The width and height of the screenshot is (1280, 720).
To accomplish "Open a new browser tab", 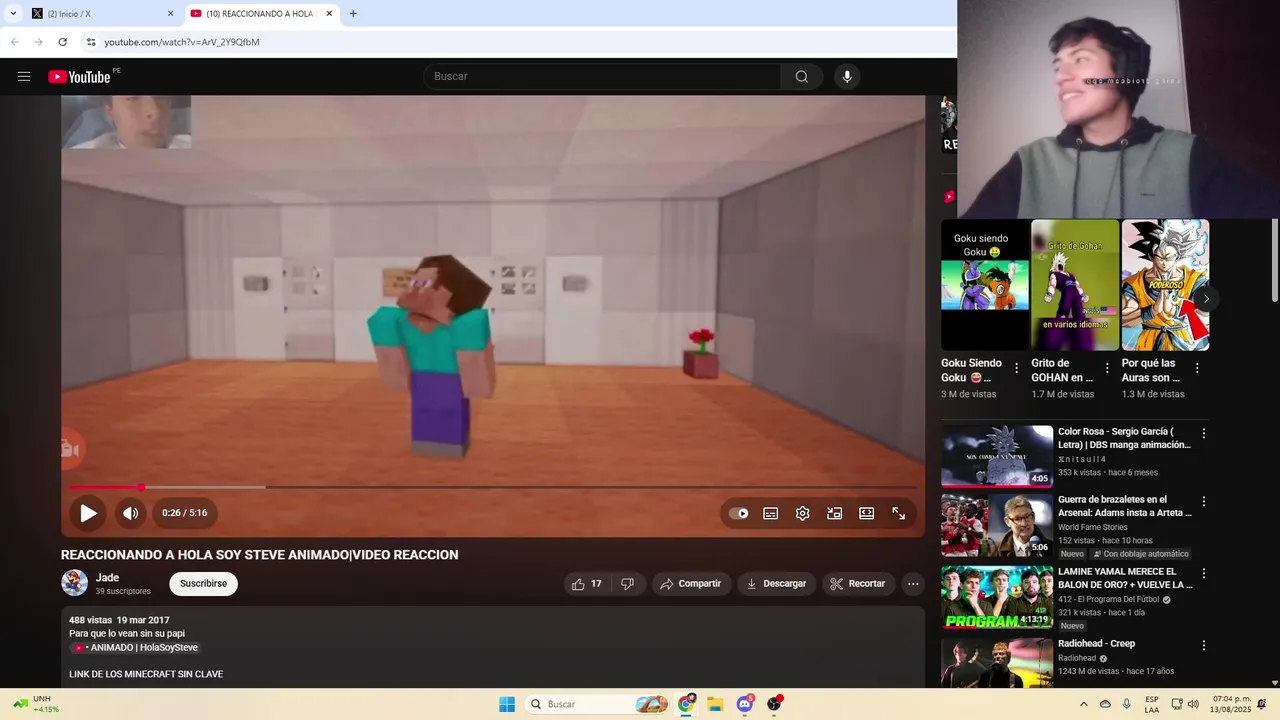I will click(353, 14).
